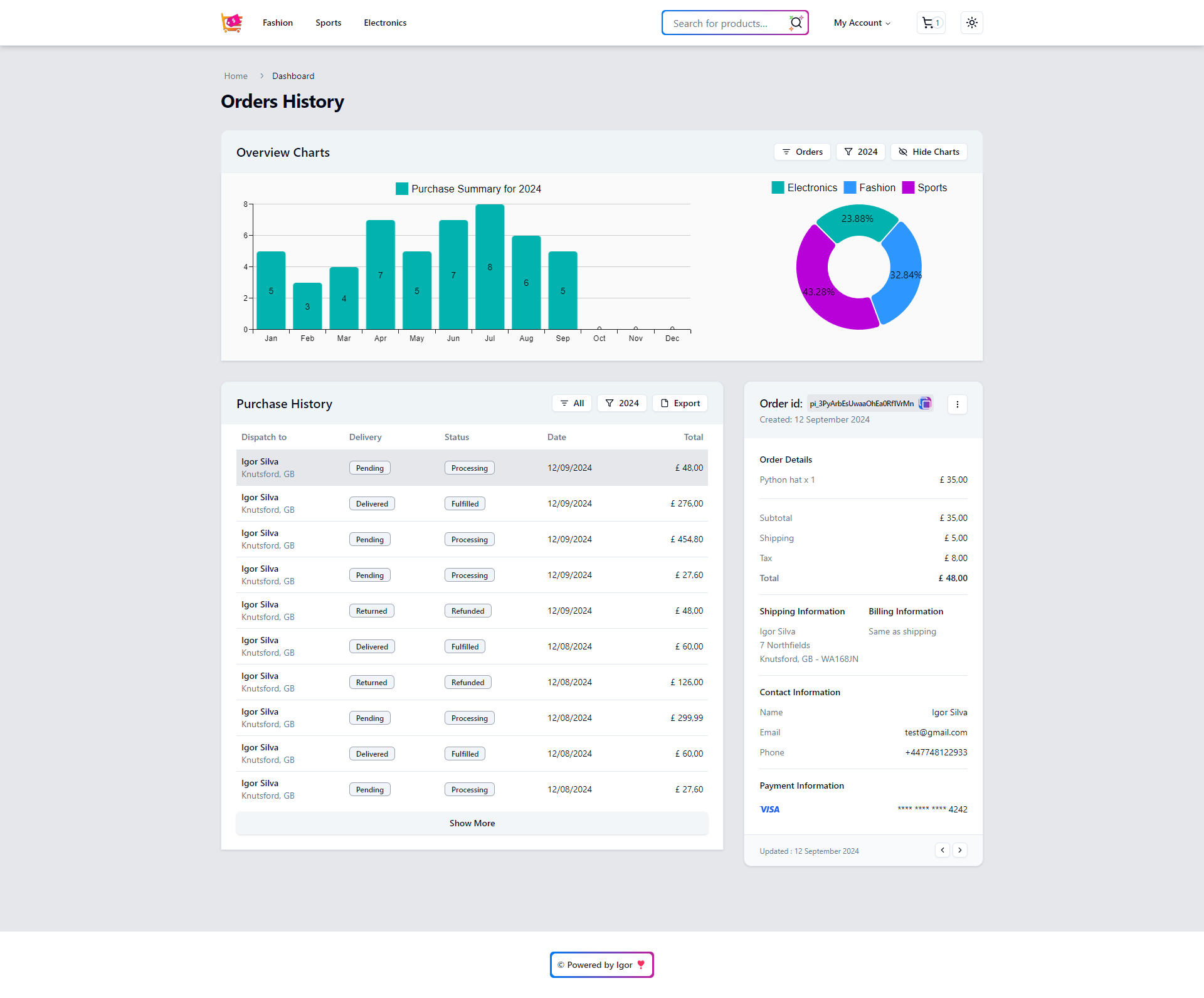This screenshot has height=998, width=1204.
Task: Open the All filter in Purchase History
Action: point(572,403)
